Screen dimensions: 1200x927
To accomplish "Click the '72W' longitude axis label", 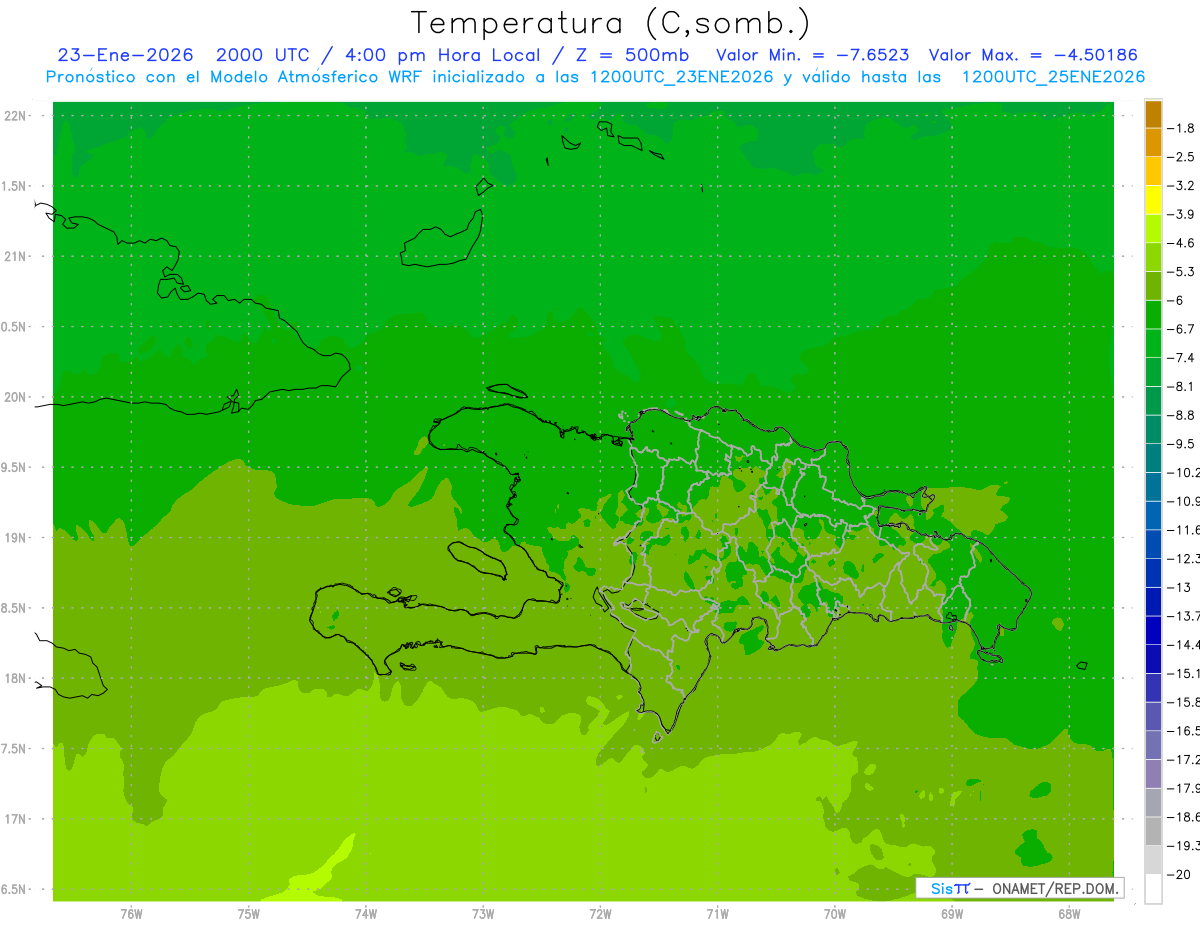I will coord(600,914).
